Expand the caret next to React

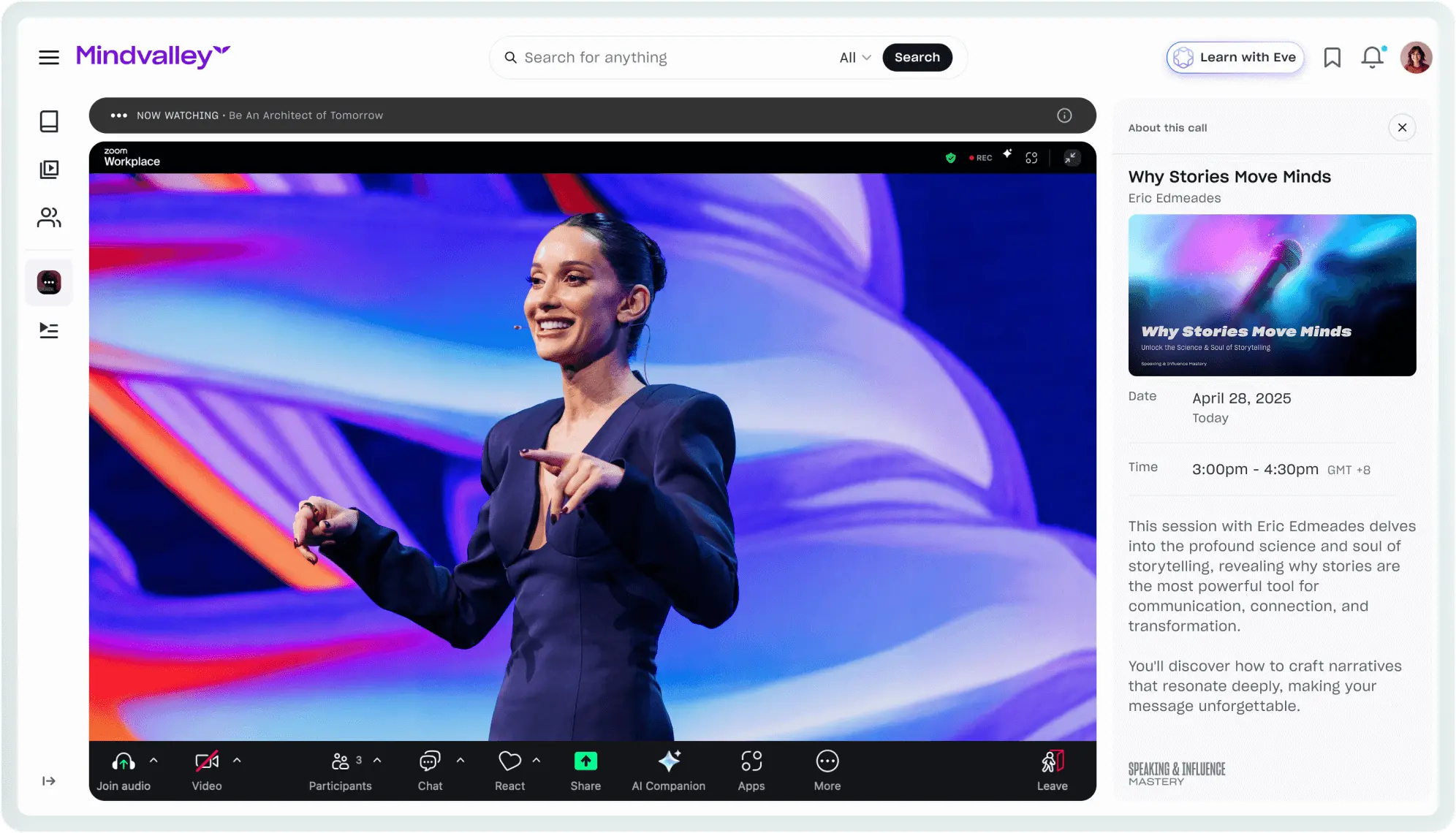[536, 761]
